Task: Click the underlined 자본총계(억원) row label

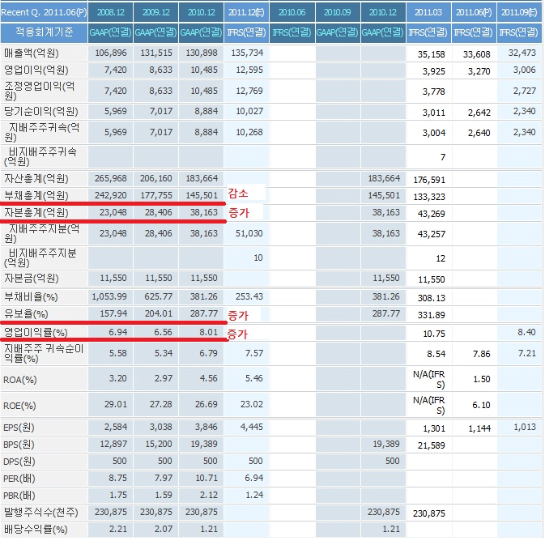Action: coord(36,212)
